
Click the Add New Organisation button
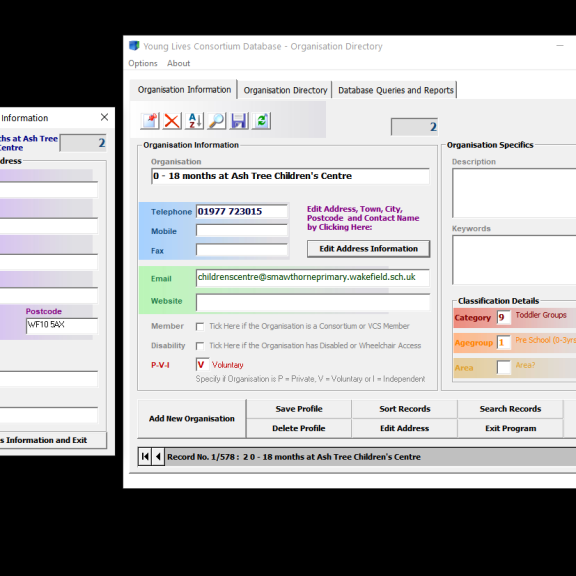click(x=191, y=419)
